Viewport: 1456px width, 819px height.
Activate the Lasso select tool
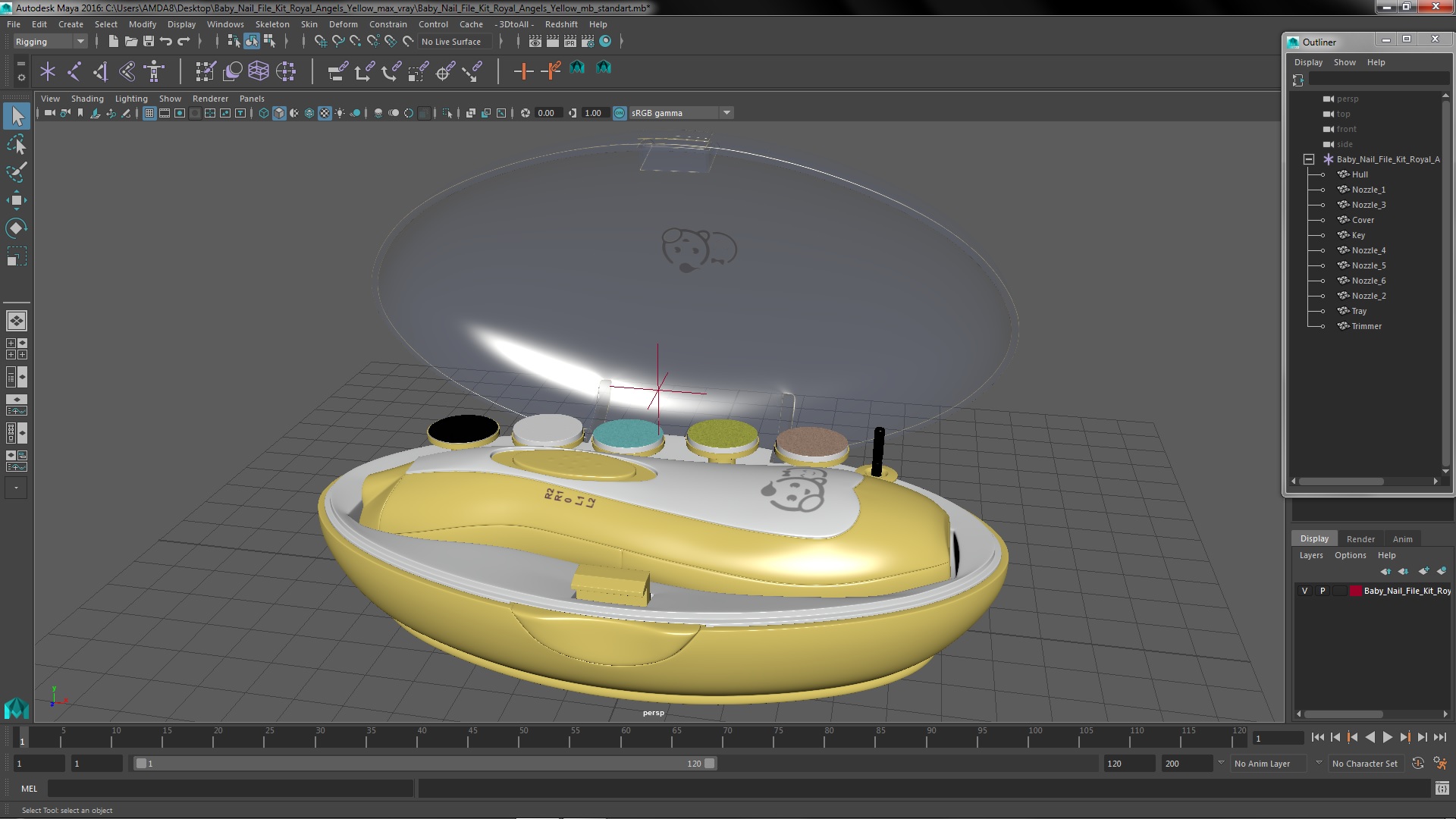coord(17,144)
